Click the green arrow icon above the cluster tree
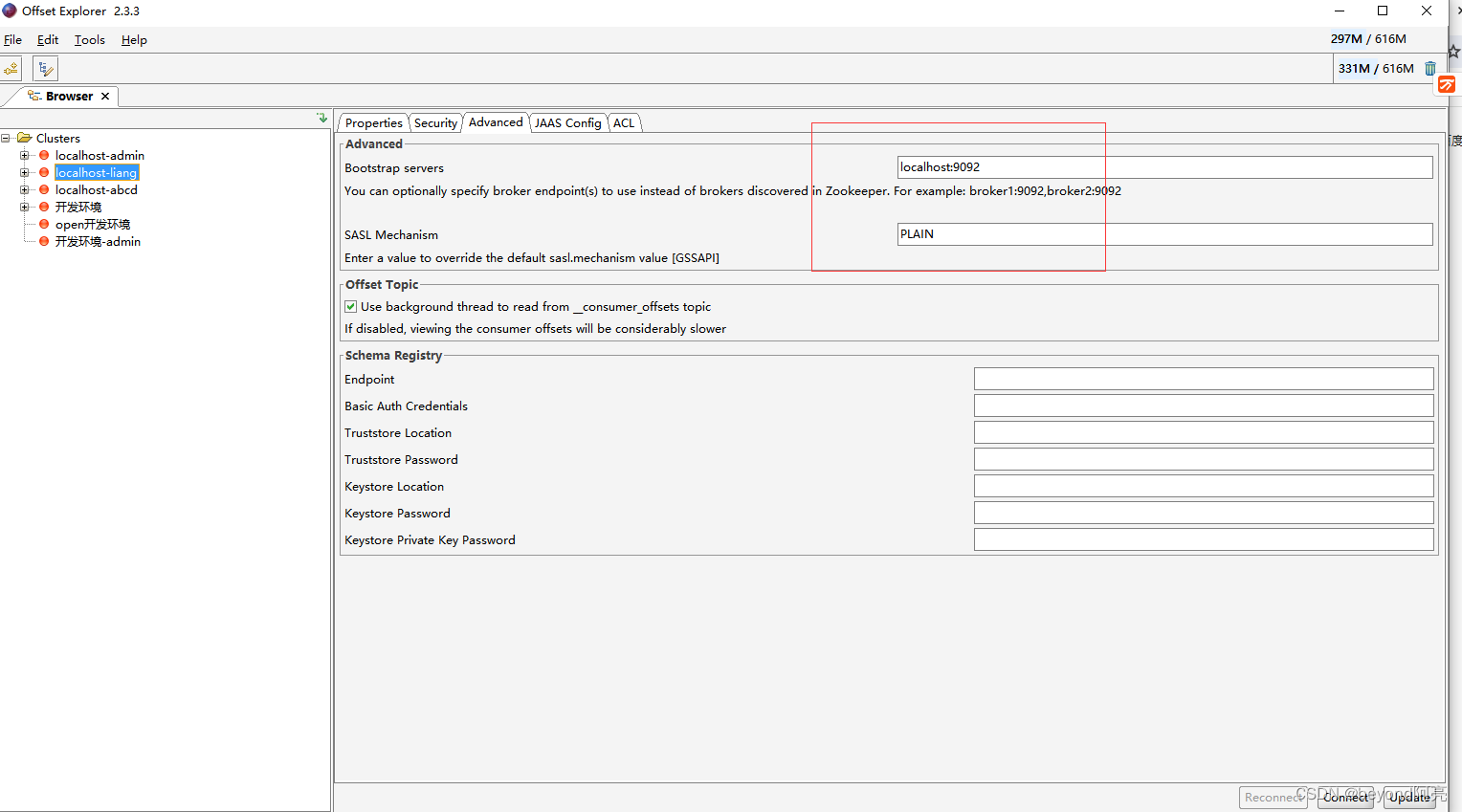1462x812 pixels. point(322,118)
